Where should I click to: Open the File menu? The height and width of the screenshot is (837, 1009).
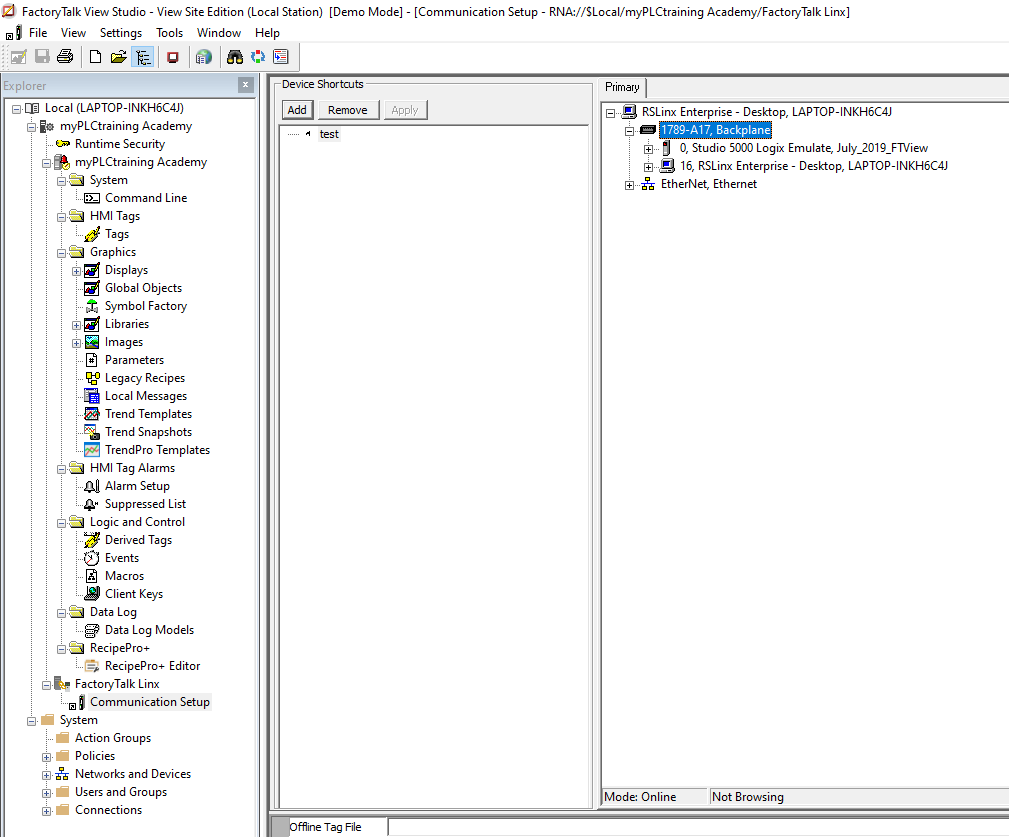coord(38,33)
